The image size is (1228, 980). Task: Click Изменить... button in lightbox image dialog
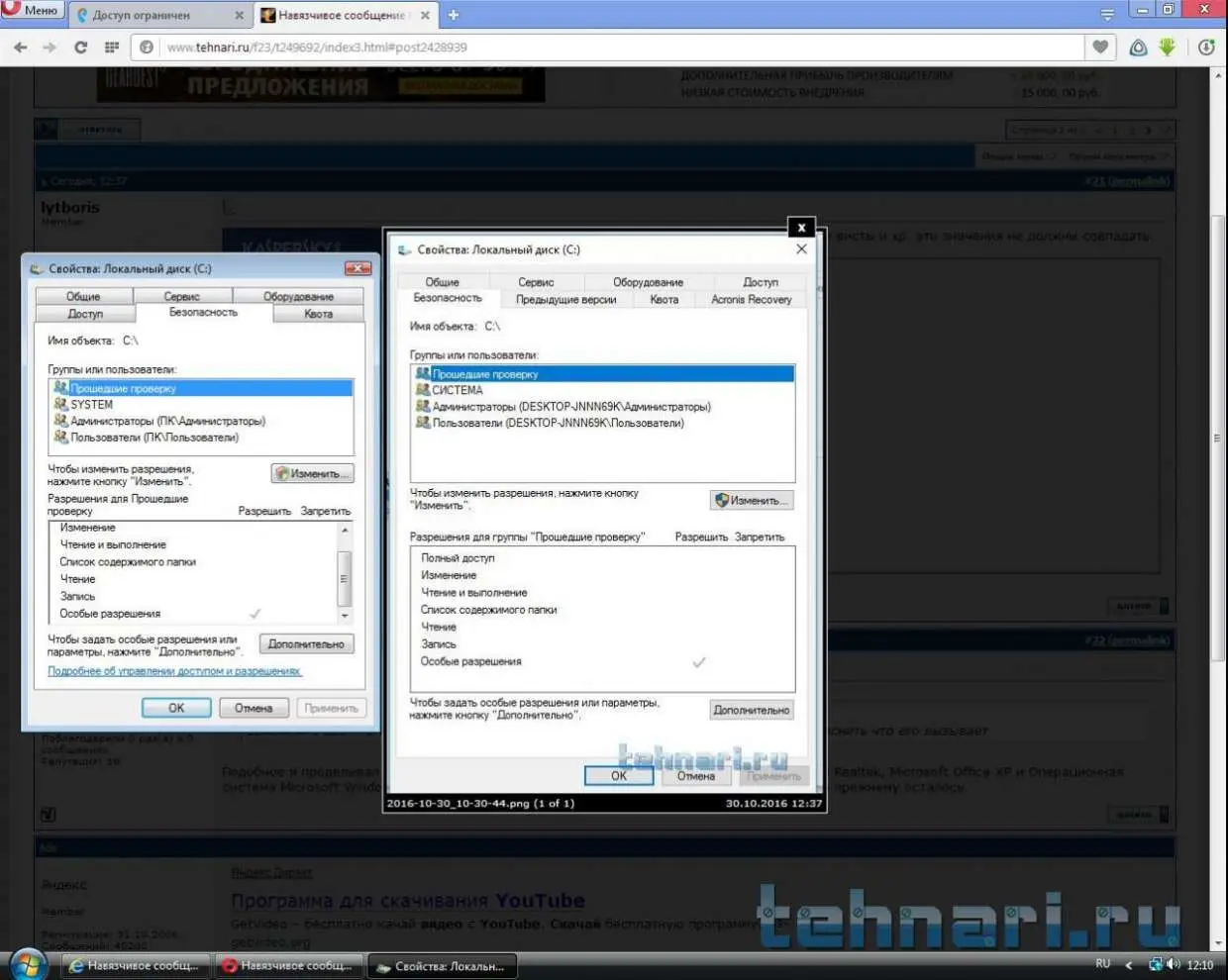click(752, 500)
